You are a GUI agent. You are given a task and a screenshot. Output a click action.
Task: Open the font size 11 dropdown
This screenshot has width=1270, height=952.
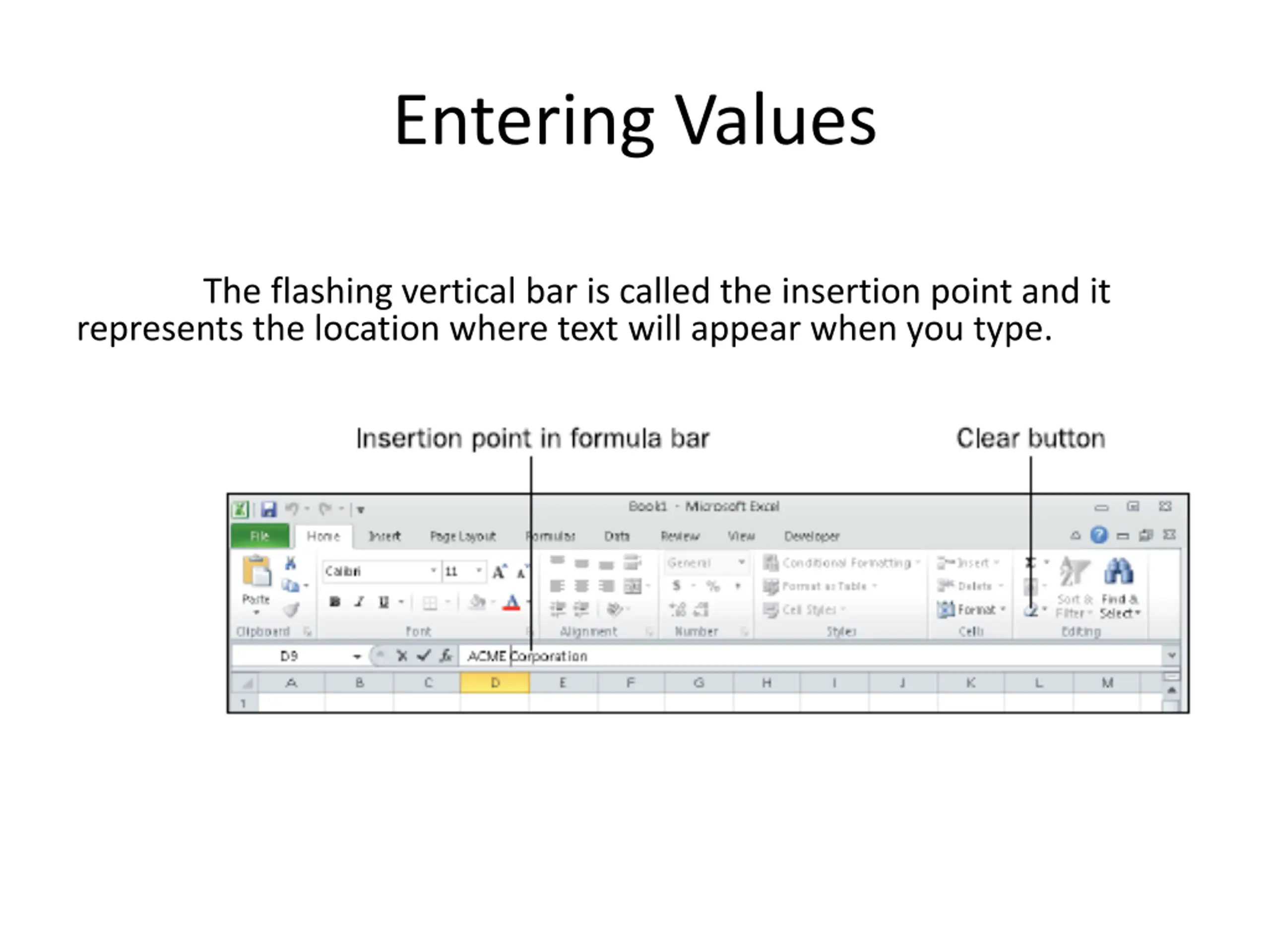click(x=478, y=571)
